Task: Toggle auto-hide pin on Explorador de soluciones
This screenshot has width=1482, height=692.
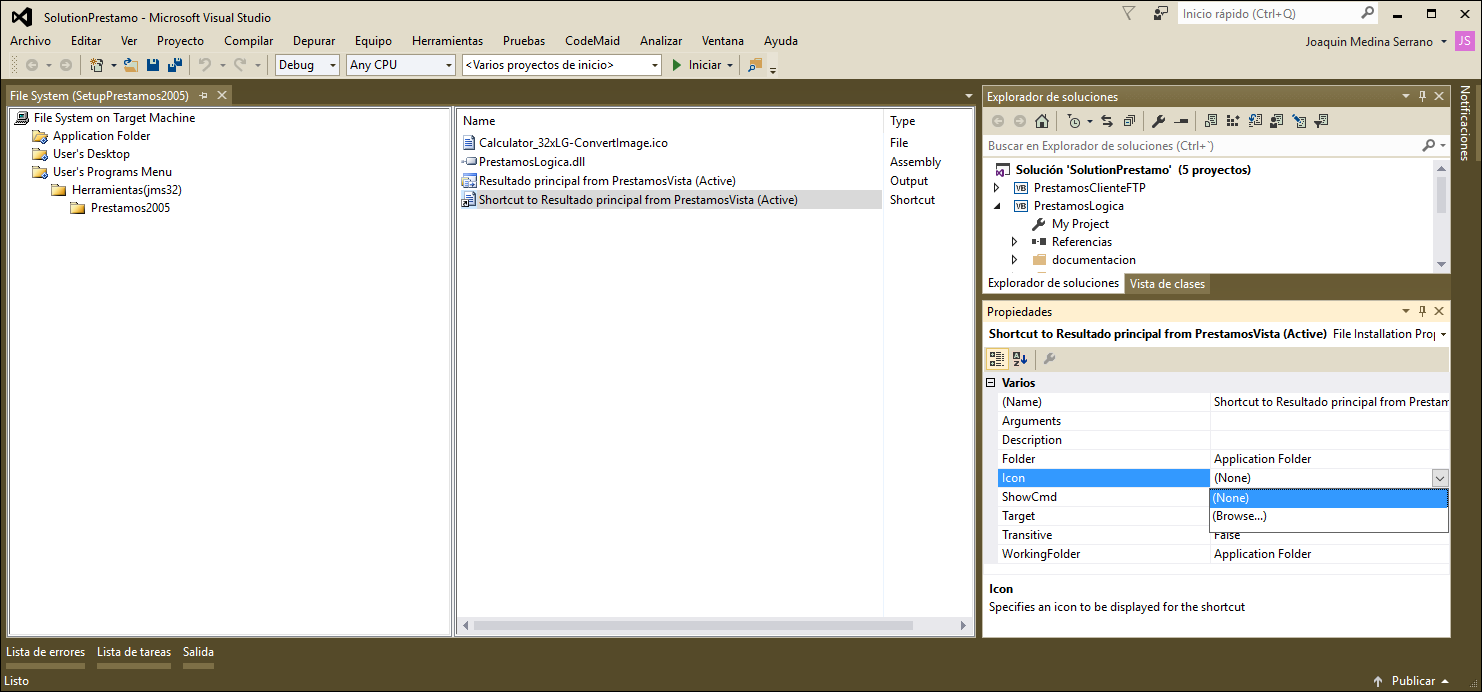Action: point(1422,96)
